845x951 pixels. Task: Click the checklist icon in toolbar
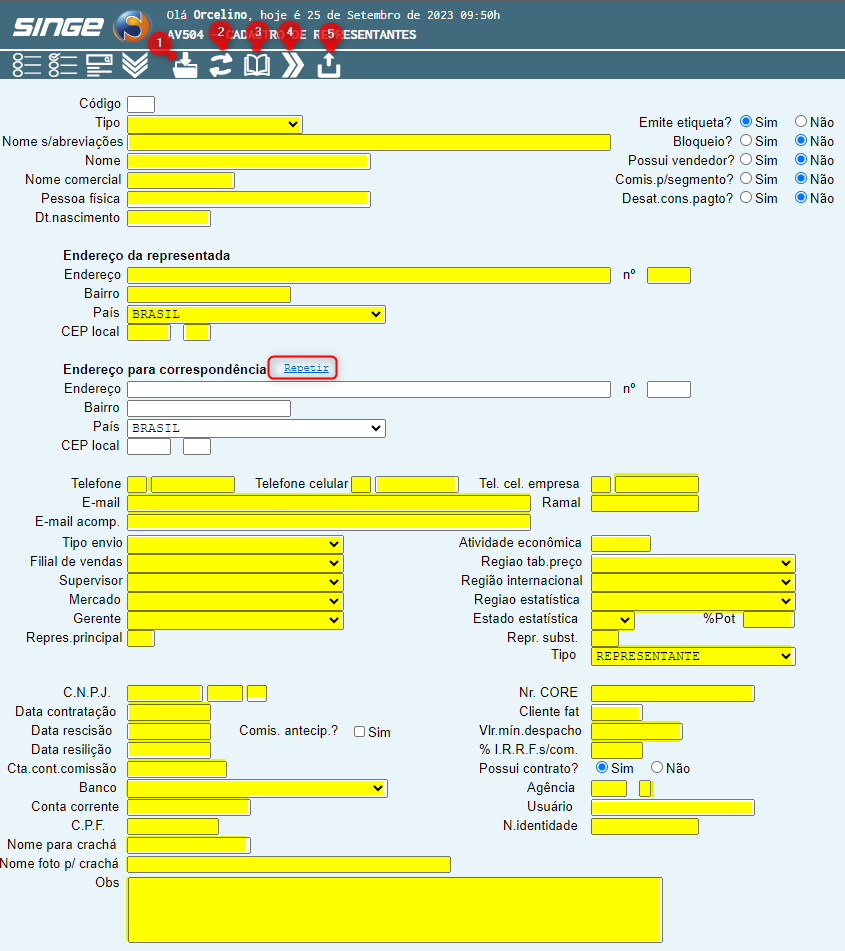[63, 65]
